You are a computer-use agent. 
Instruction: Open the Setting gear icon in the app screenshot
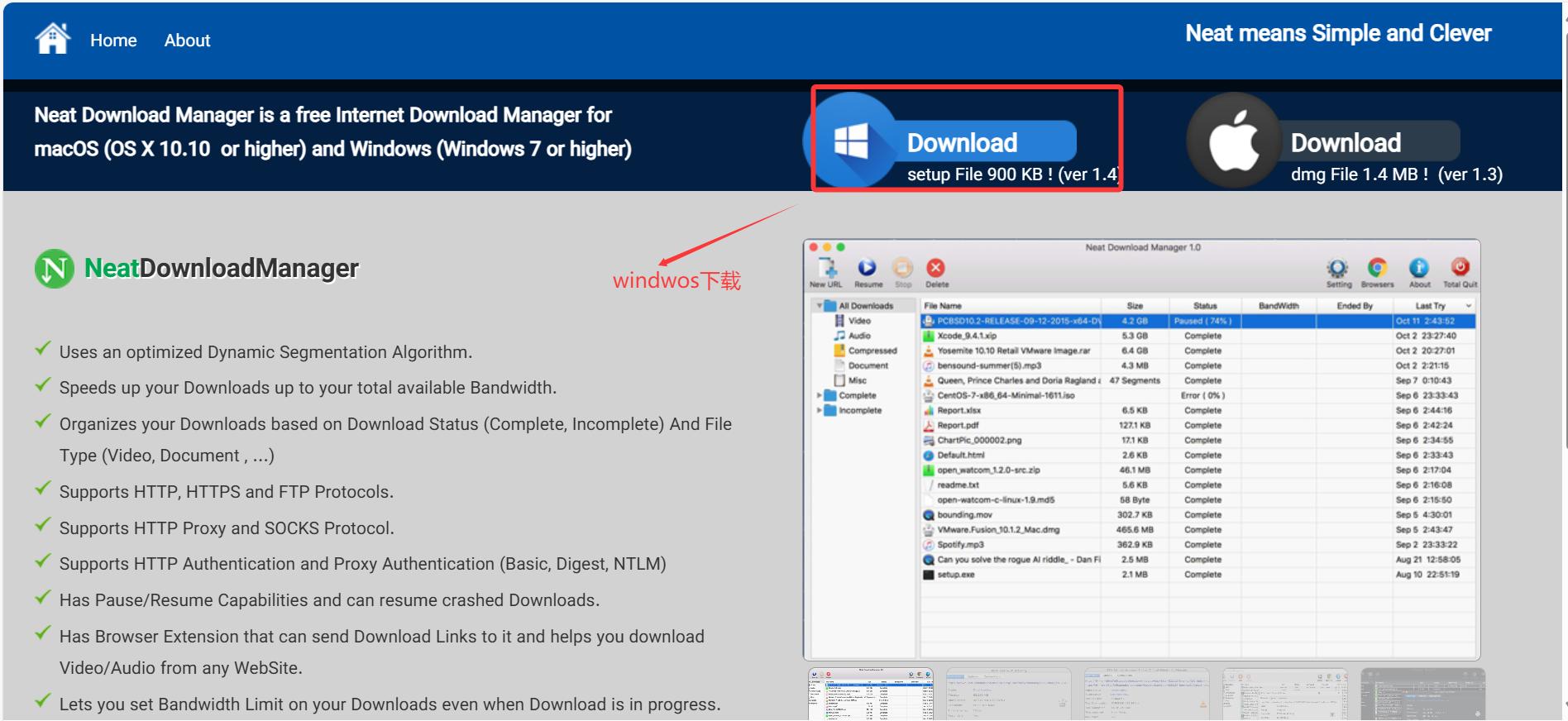point(1337,268)
